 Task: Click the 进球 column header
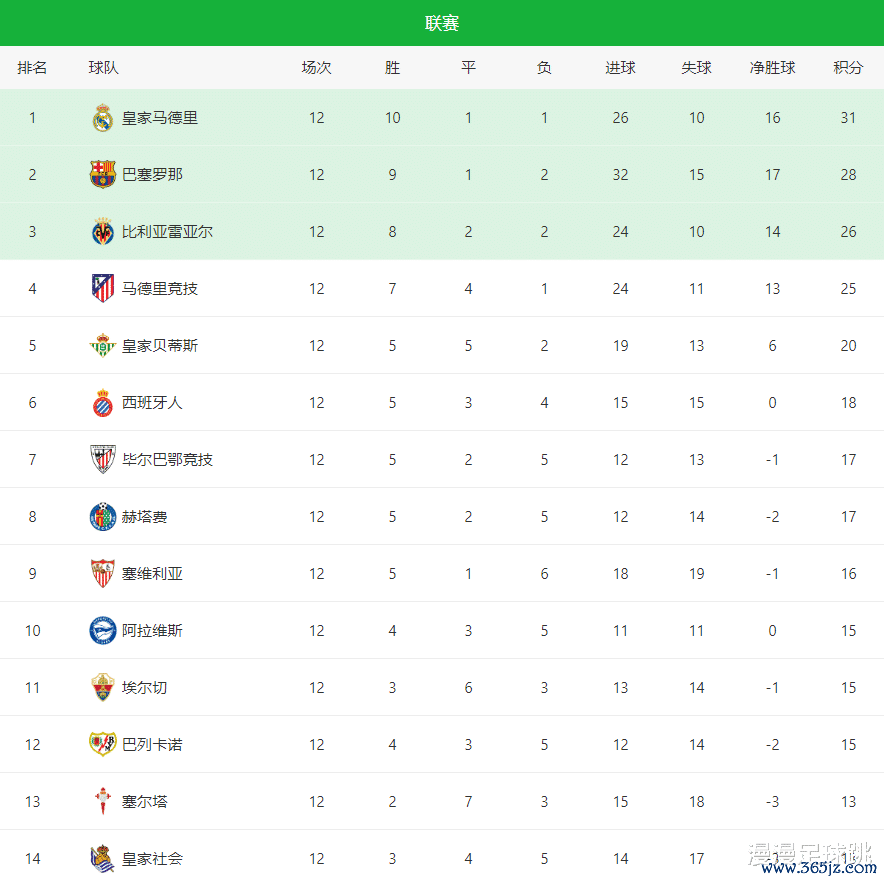pos(620,68)
